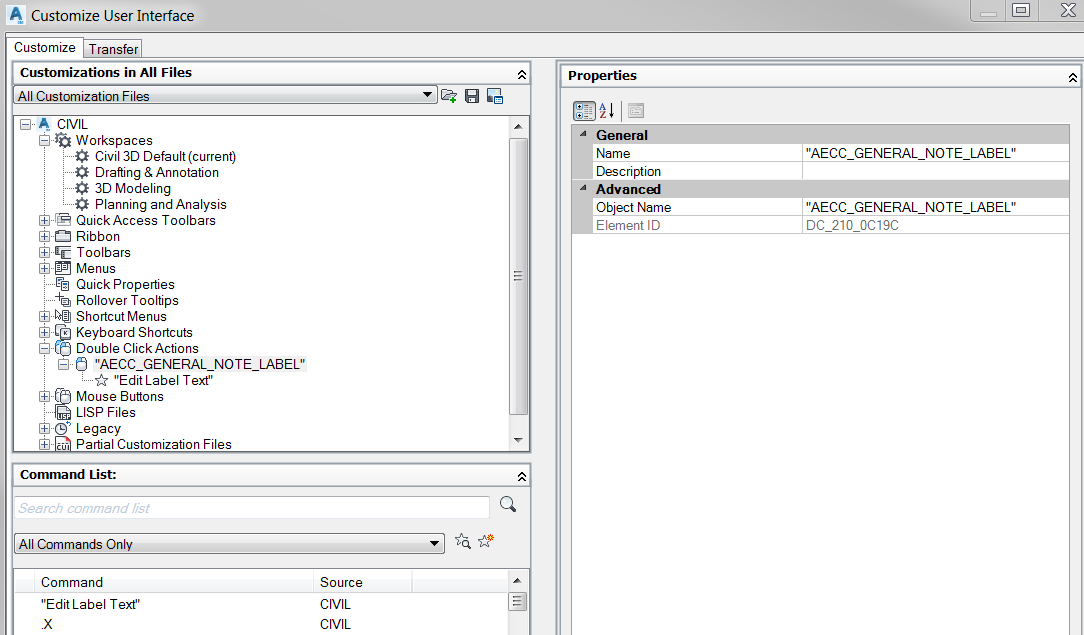Click the Ribbon folder icon

tap(63, 236)
